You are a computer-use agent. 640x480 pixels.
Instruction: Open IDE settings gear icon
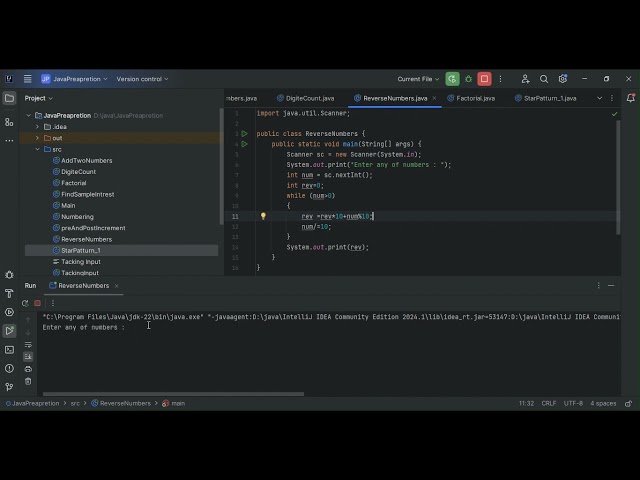[x=563, y=79]
